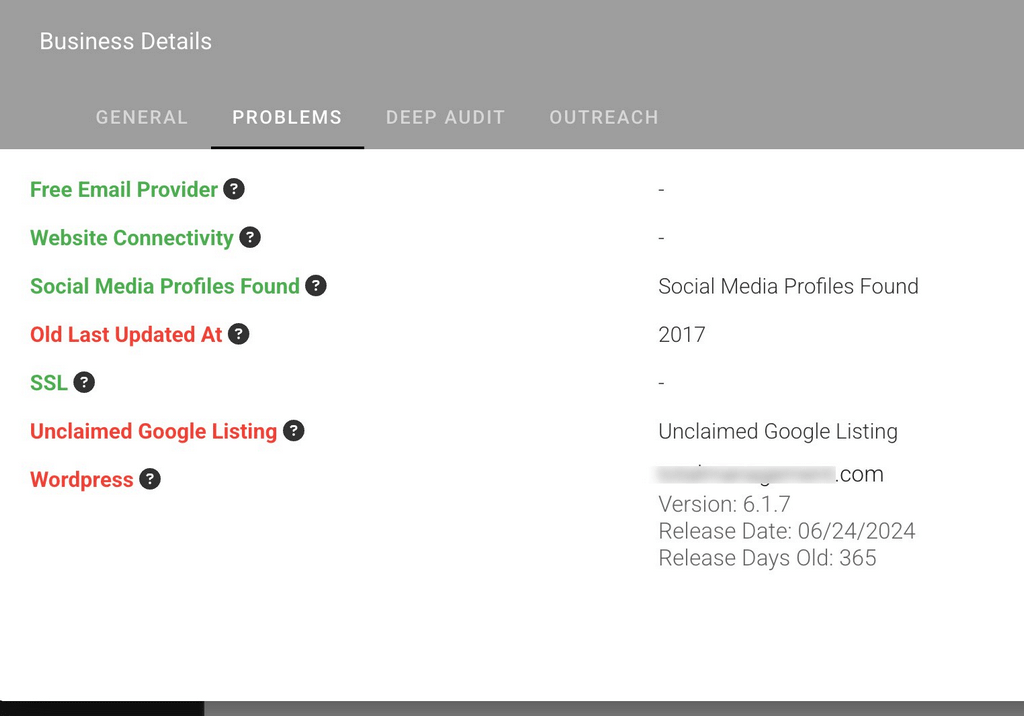Viewport: 1024px width, 716px height.
Task: Open the SSL help tooltip
Action: [83, 382]
